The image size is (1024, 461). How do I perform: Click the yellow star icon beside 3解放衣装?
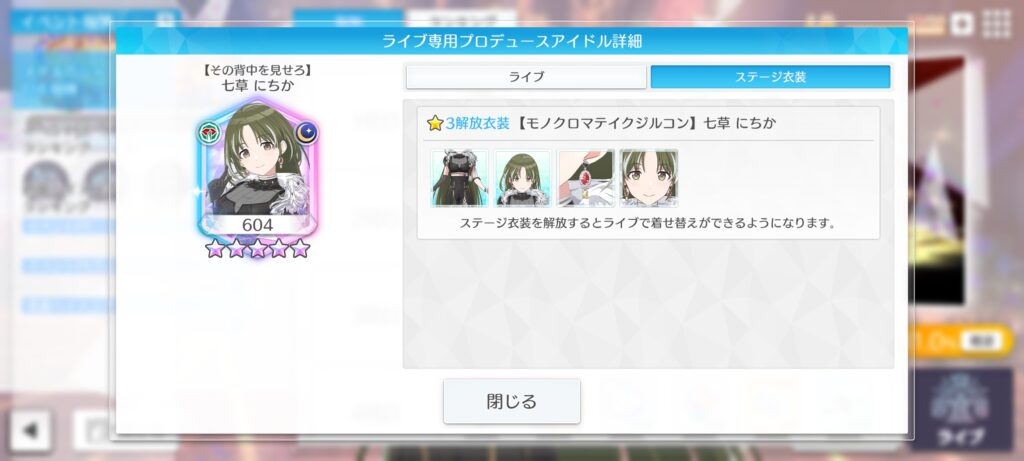click(x=435, y=123)
